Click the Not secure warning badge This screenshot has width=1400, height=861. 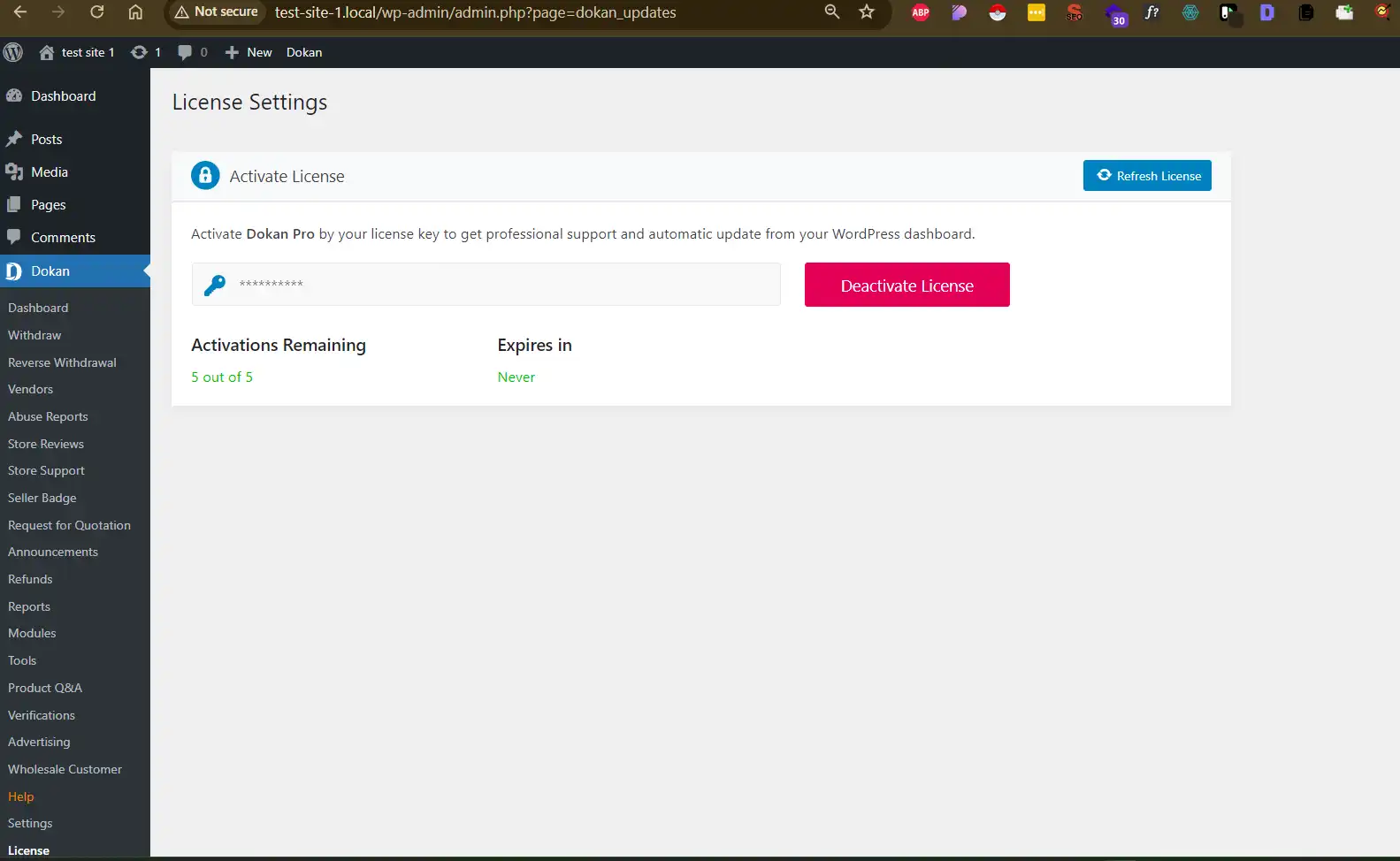point(217,12)
